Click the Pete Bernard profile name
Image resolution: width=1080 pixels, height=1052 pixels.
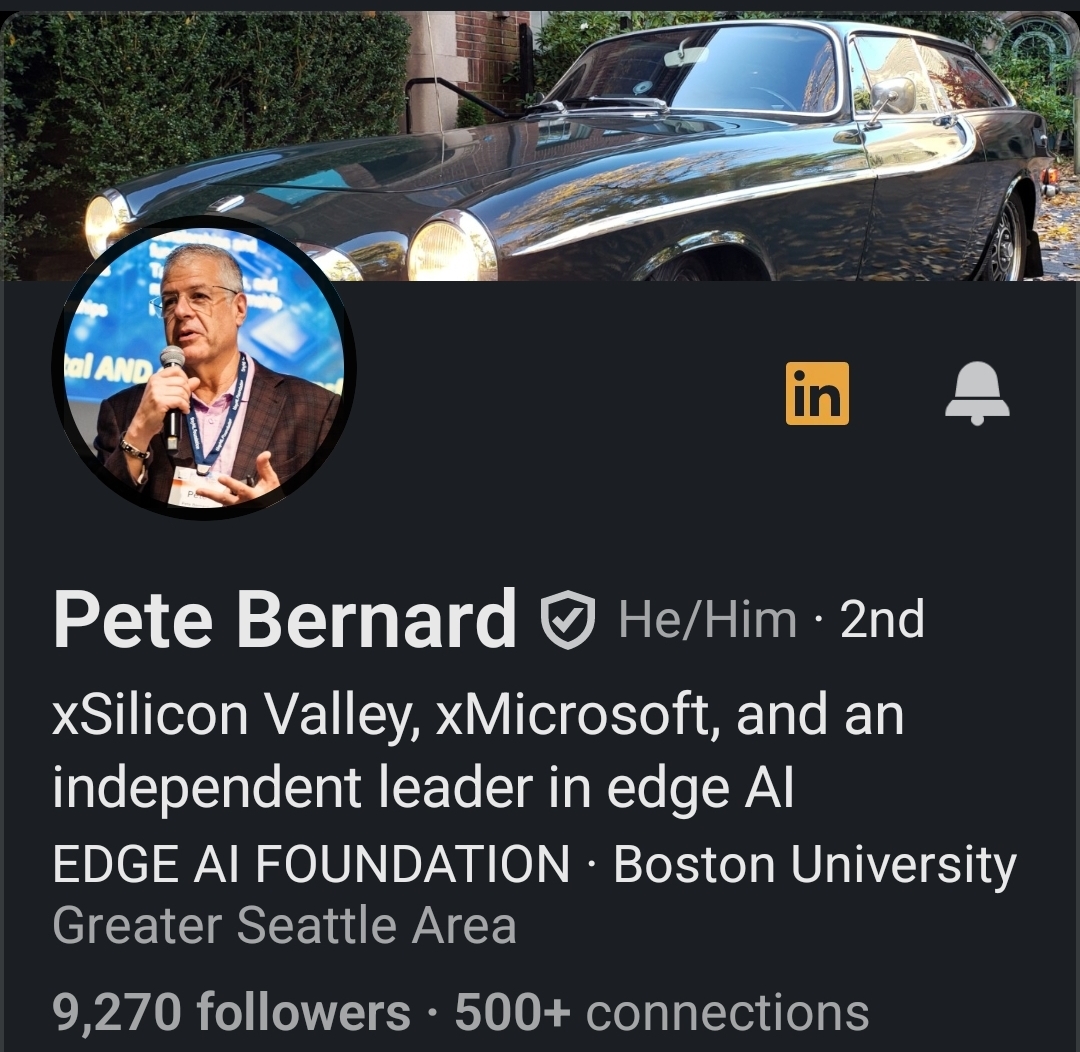tap(285, 620)
